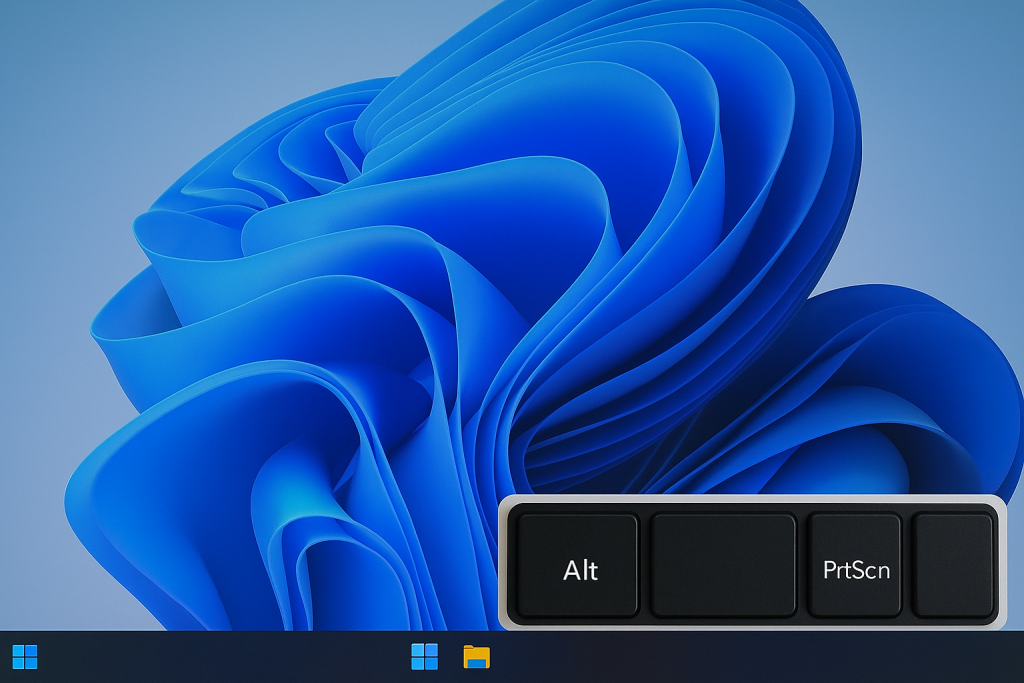Viewport: 1024px width, 683px height.
Task: Launch File Explorer from the taskbar
Action: pyautogui.click(x=477, y=657)
